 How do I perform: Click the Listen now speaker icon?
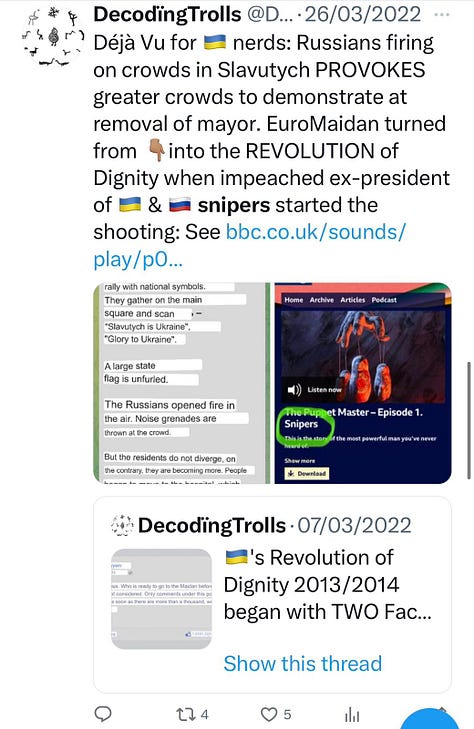click(294, 389)
